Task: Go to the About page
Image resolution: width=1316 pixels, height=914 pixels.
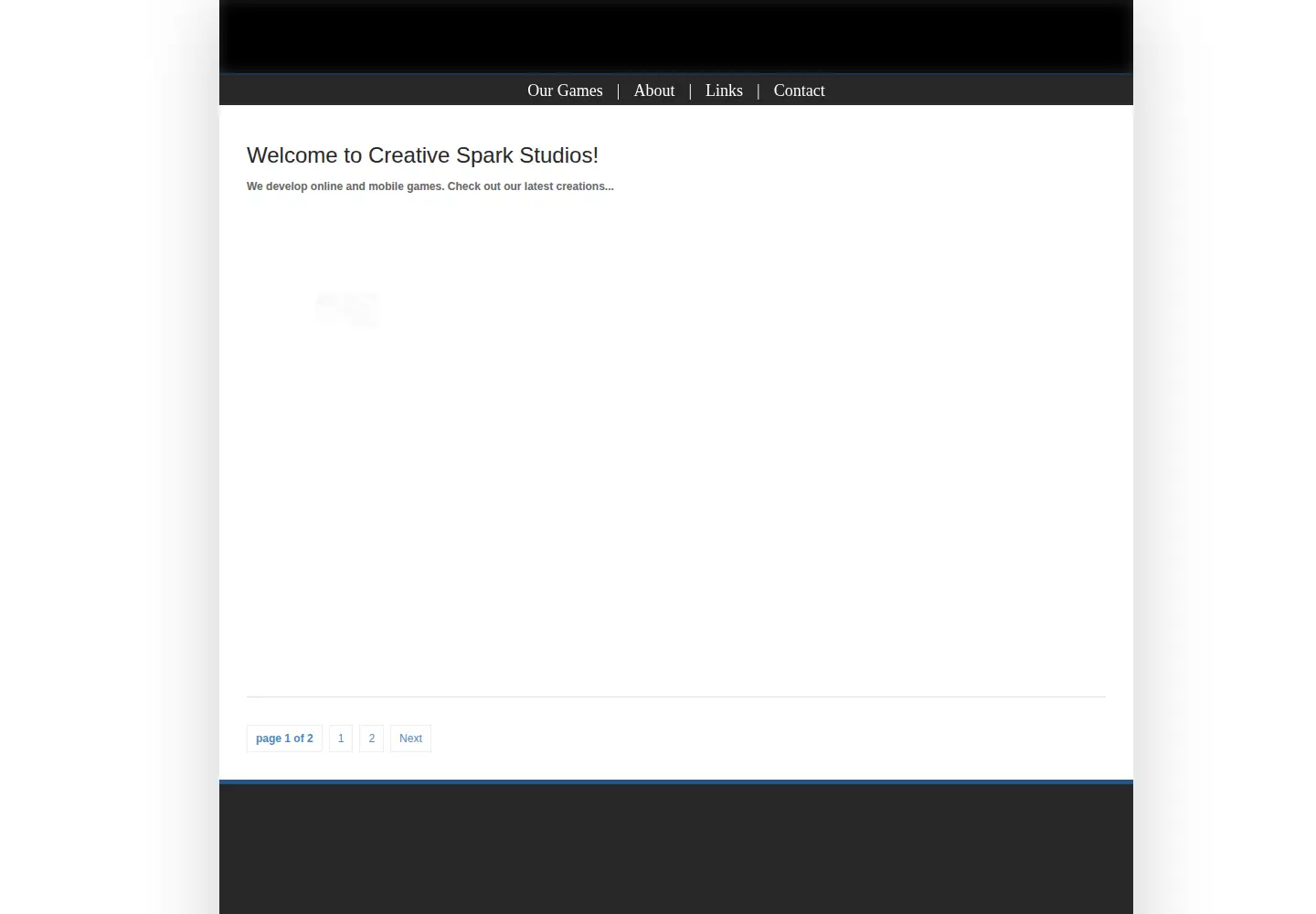Action: pos(654,90)
